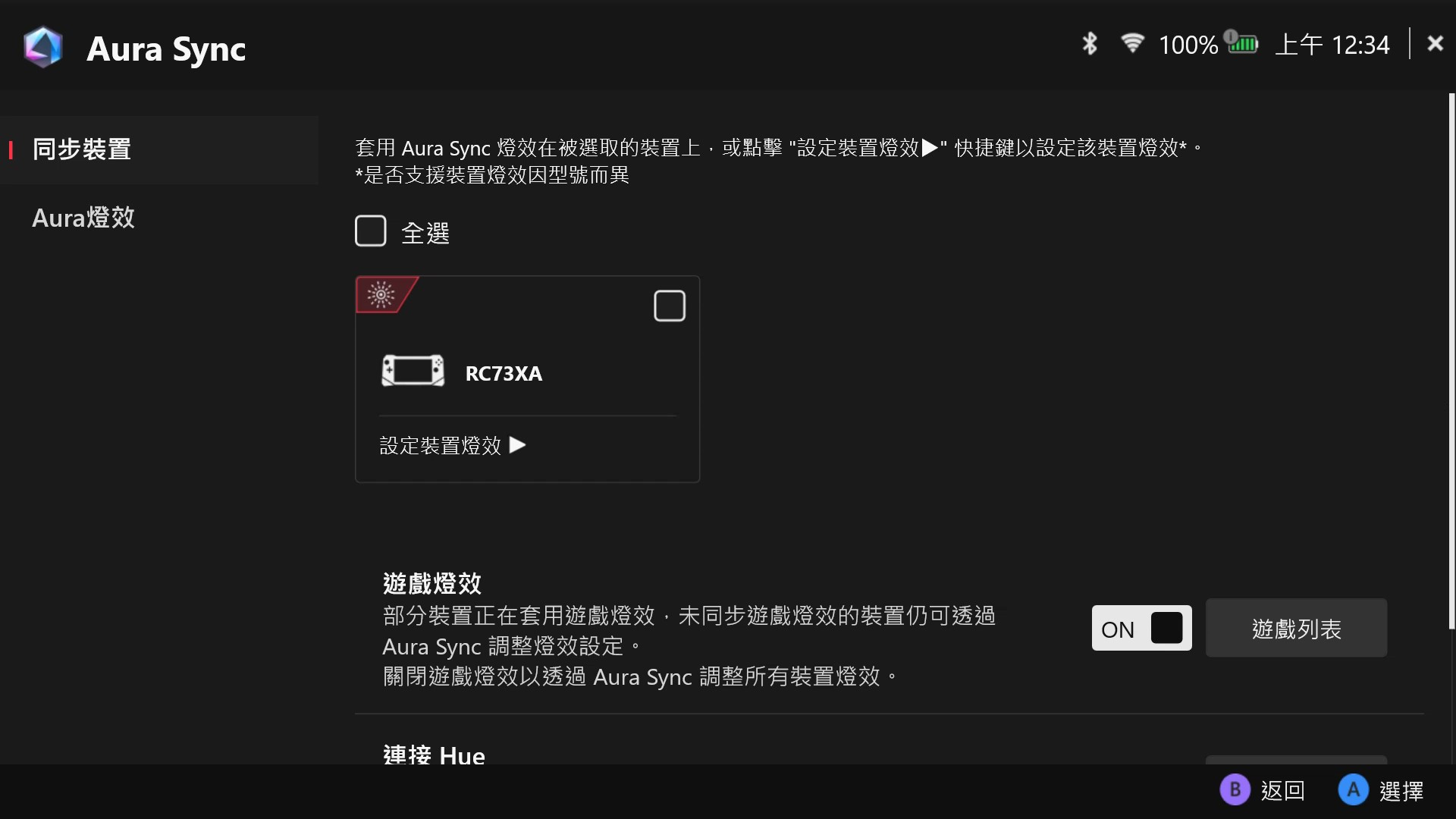The width and height of the screenshot is (1456, 819).
Task: Tick the RC73XA device checkbox
Action: pos(669,306)
